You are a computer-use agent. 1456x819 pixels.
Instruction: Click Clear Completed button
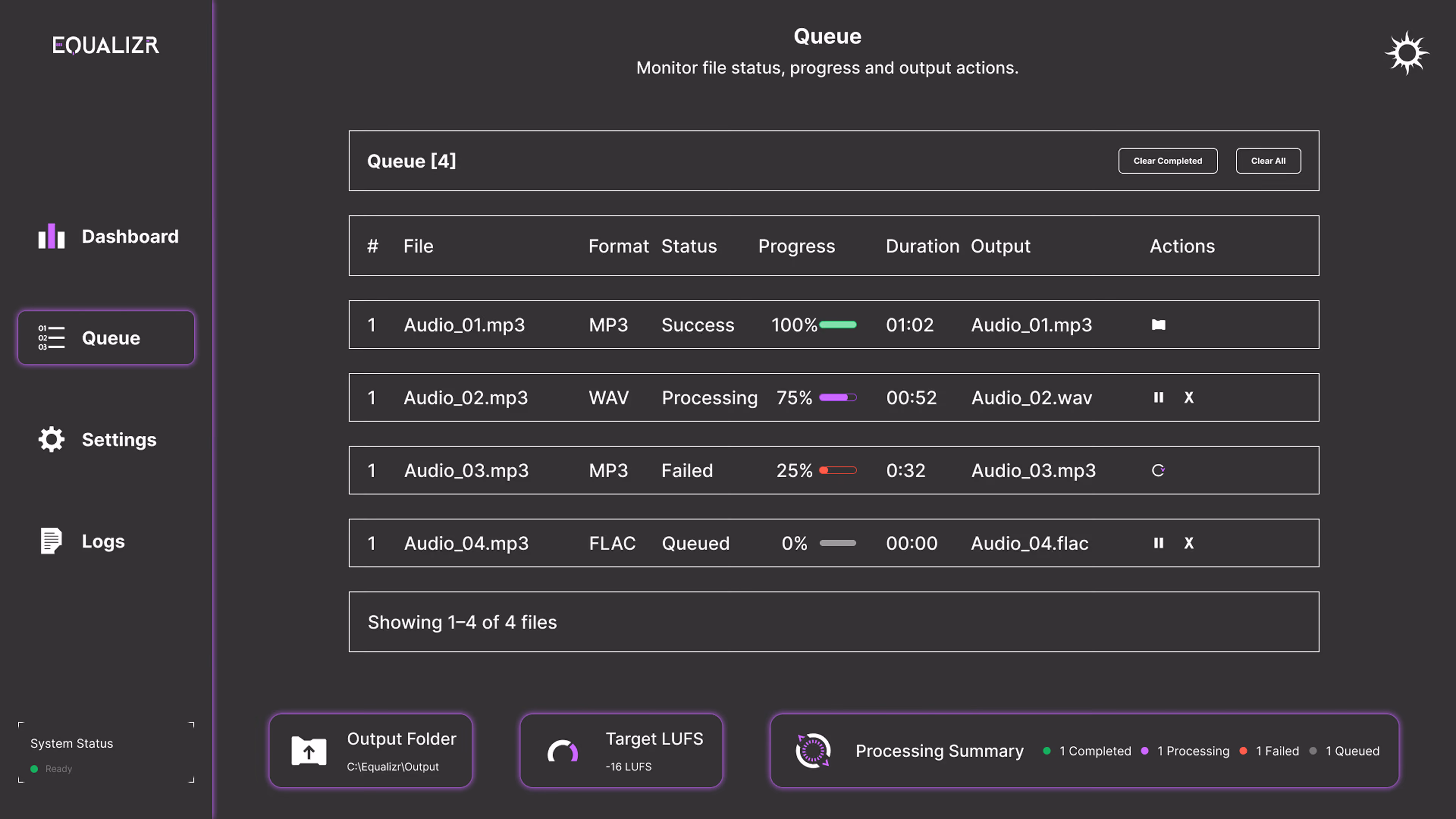tap(1168, 161)
